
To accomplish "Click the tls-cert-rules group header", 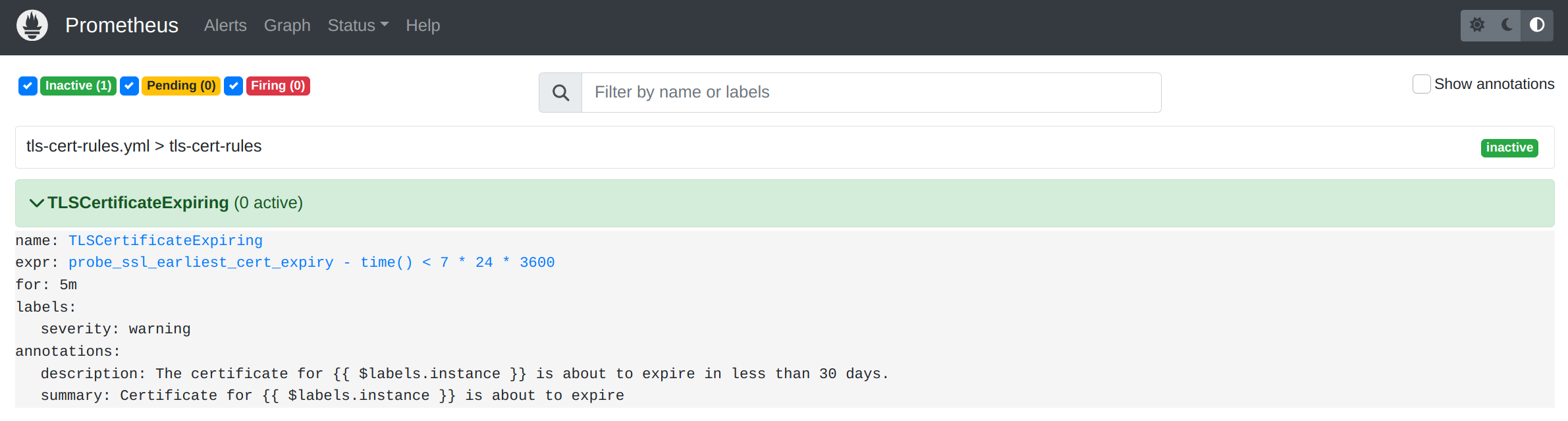I will [143, 146].
